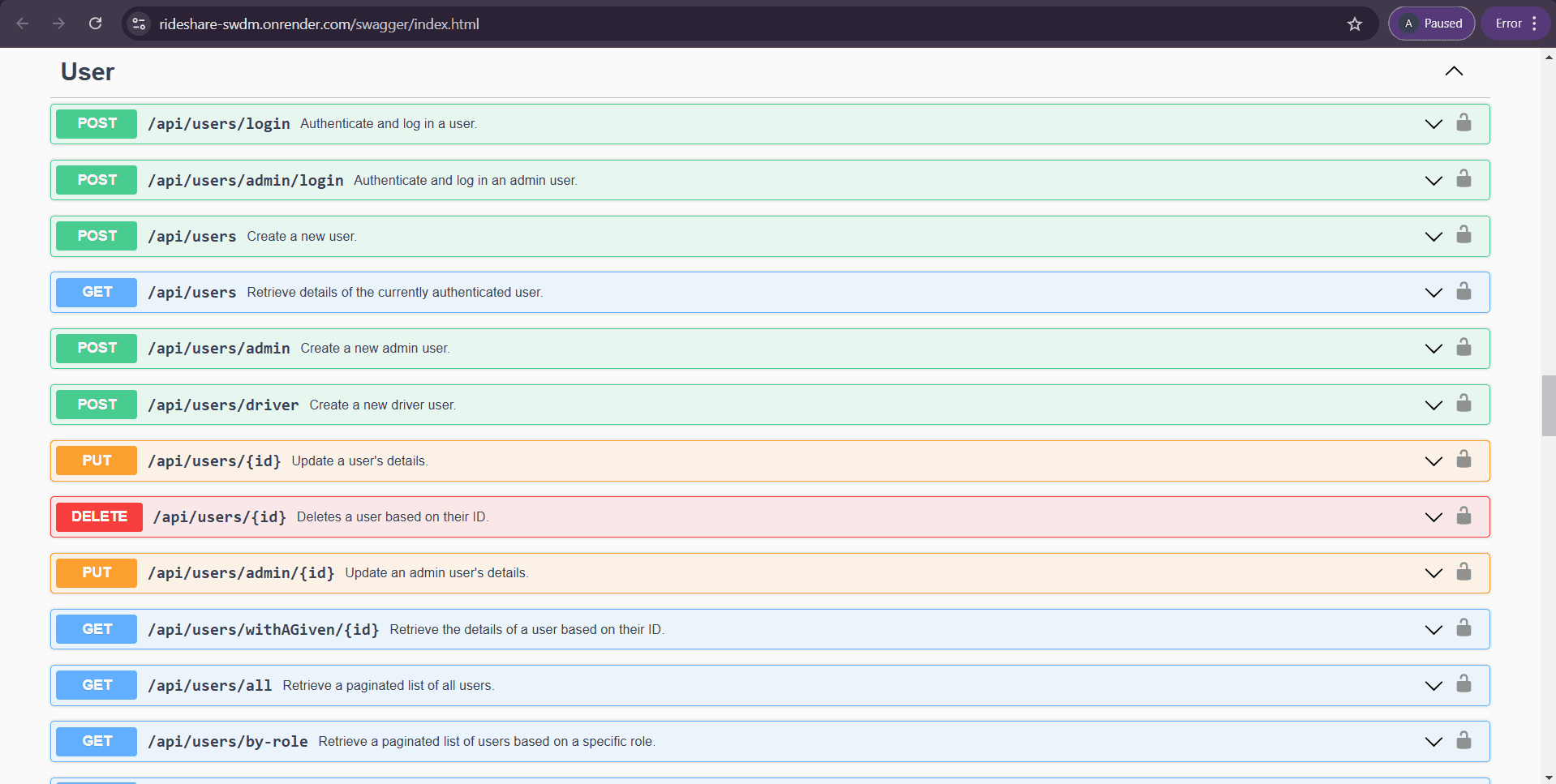Click POST badge for /api/users/driver
The height and width of the screenshot is (784, 1556).
click(x=97, y=404)
